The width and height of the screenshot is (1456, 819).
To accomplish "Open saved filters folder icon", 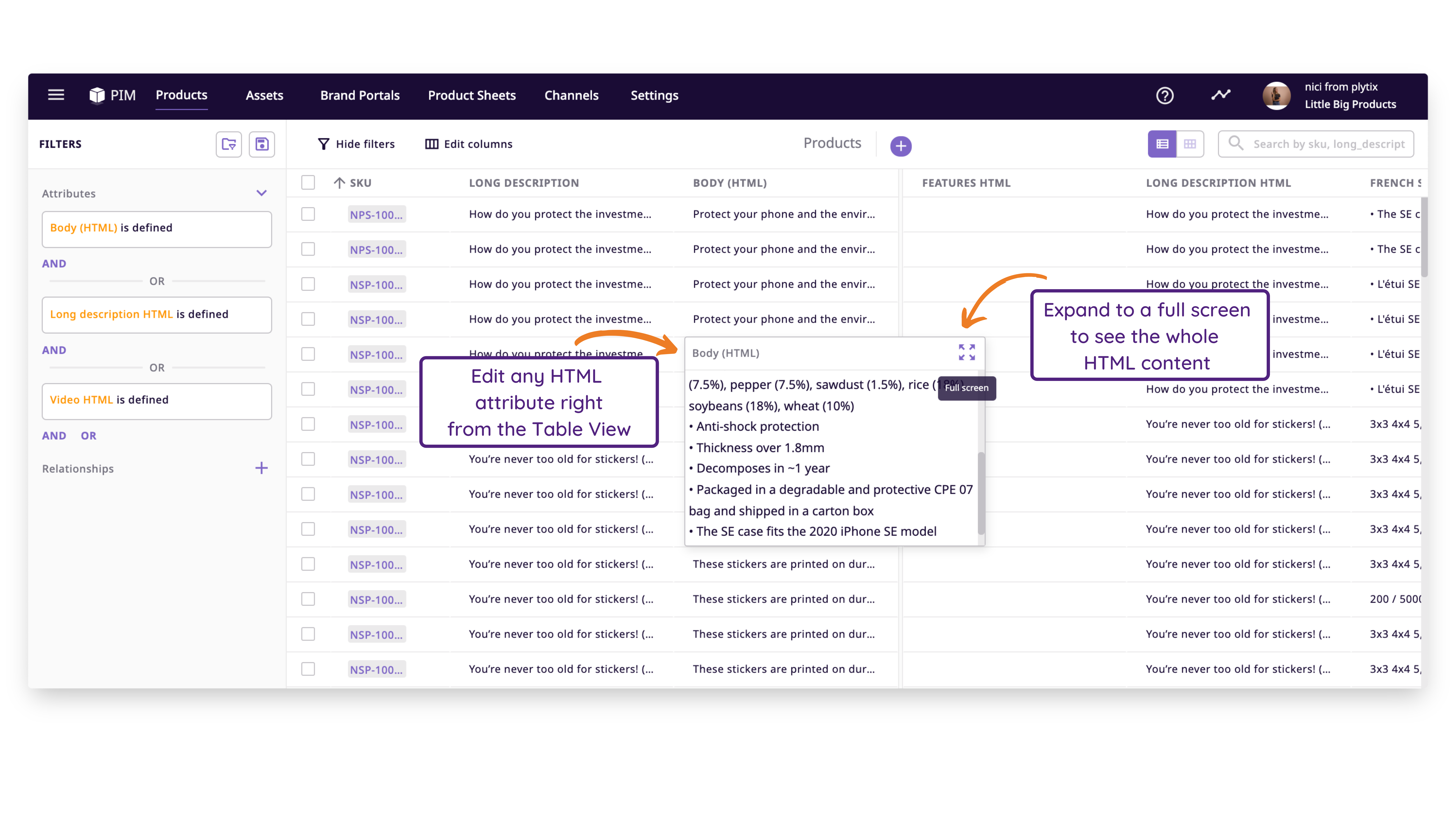I will tap(229, 144).
